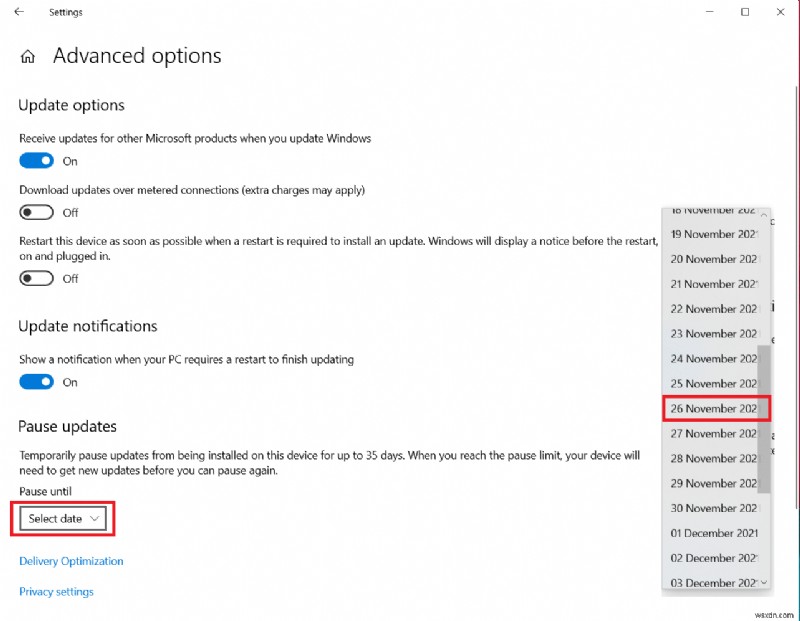Disable updates for other Microsoft products
Image resolution: width=800 pixels, height=621 pixels.
coord(36,160)
